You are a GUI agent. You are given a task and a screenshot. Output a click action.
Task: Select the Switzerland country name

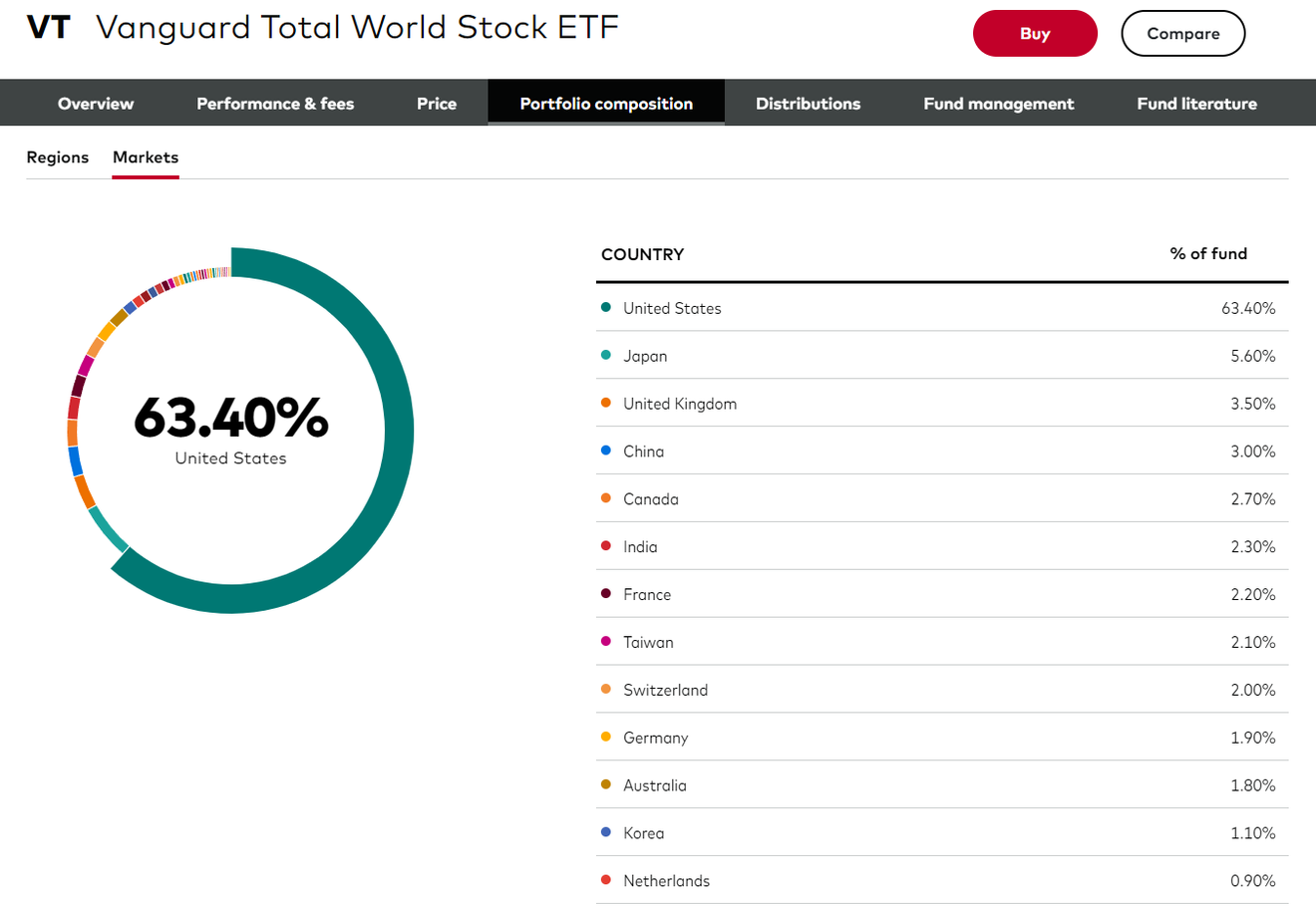(x=665, y=690)
